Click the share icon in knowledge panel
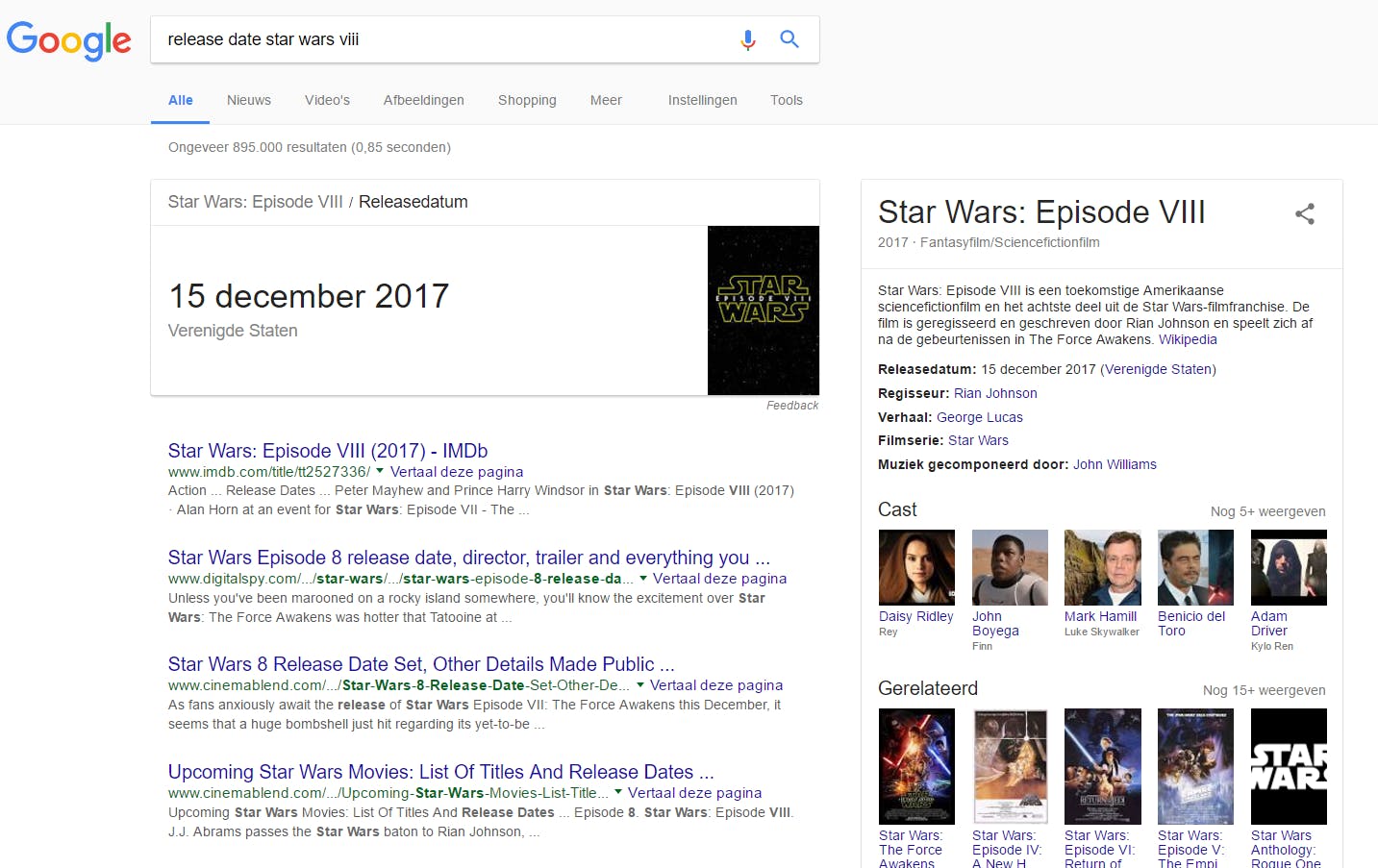 point(1304,213)
